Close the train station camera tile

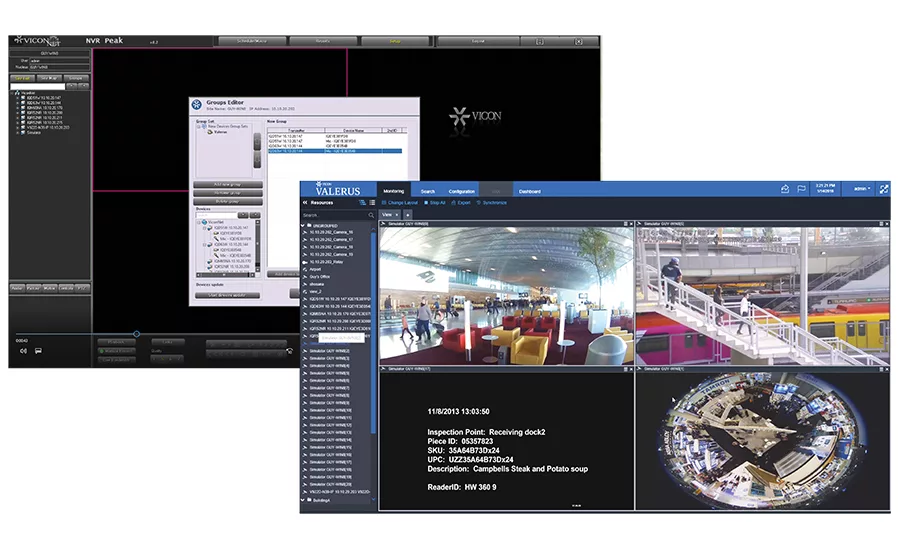click(887, 224)
